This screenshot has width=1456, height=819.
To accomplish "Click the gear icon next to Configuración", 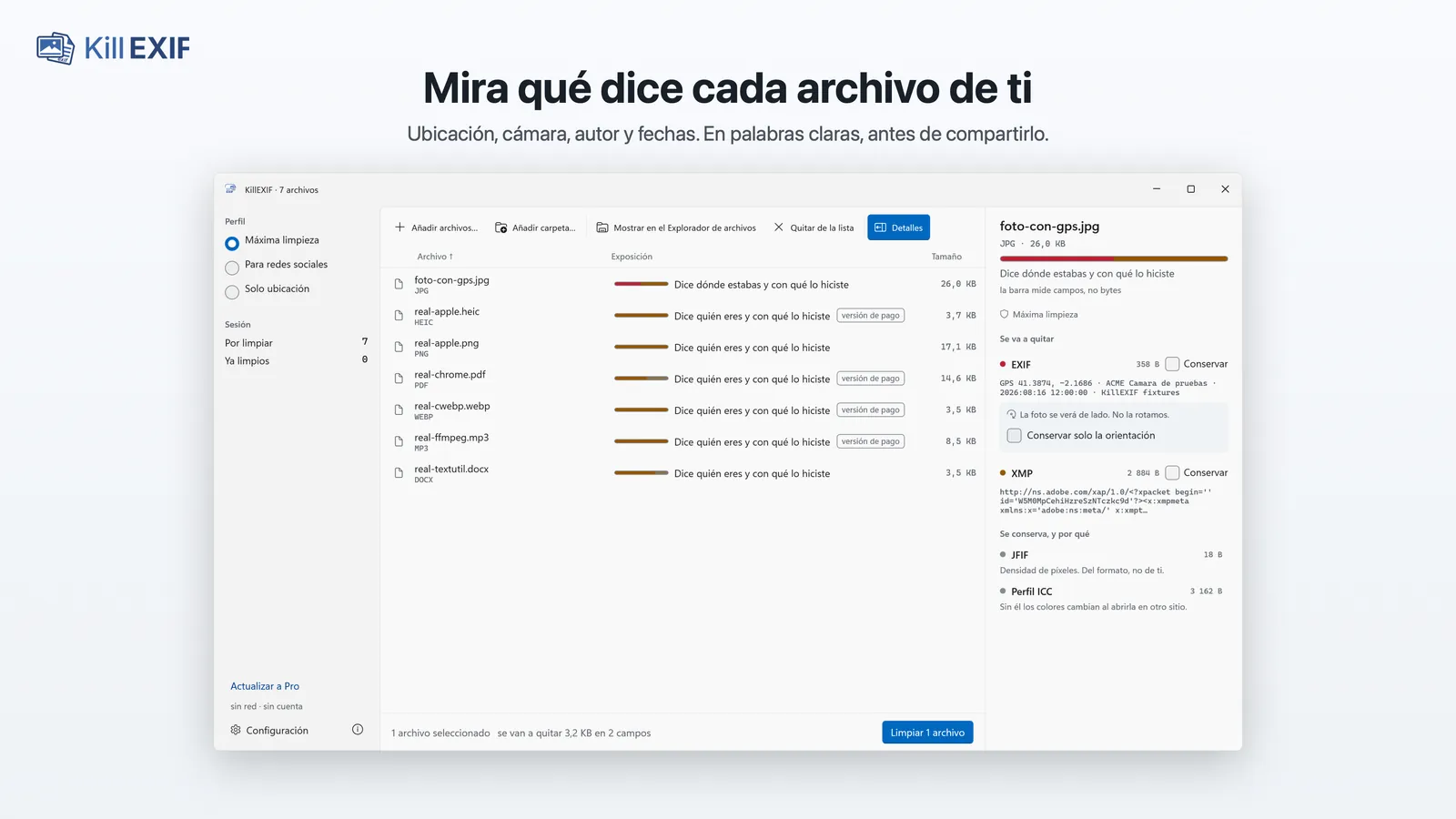I will 236,730.
